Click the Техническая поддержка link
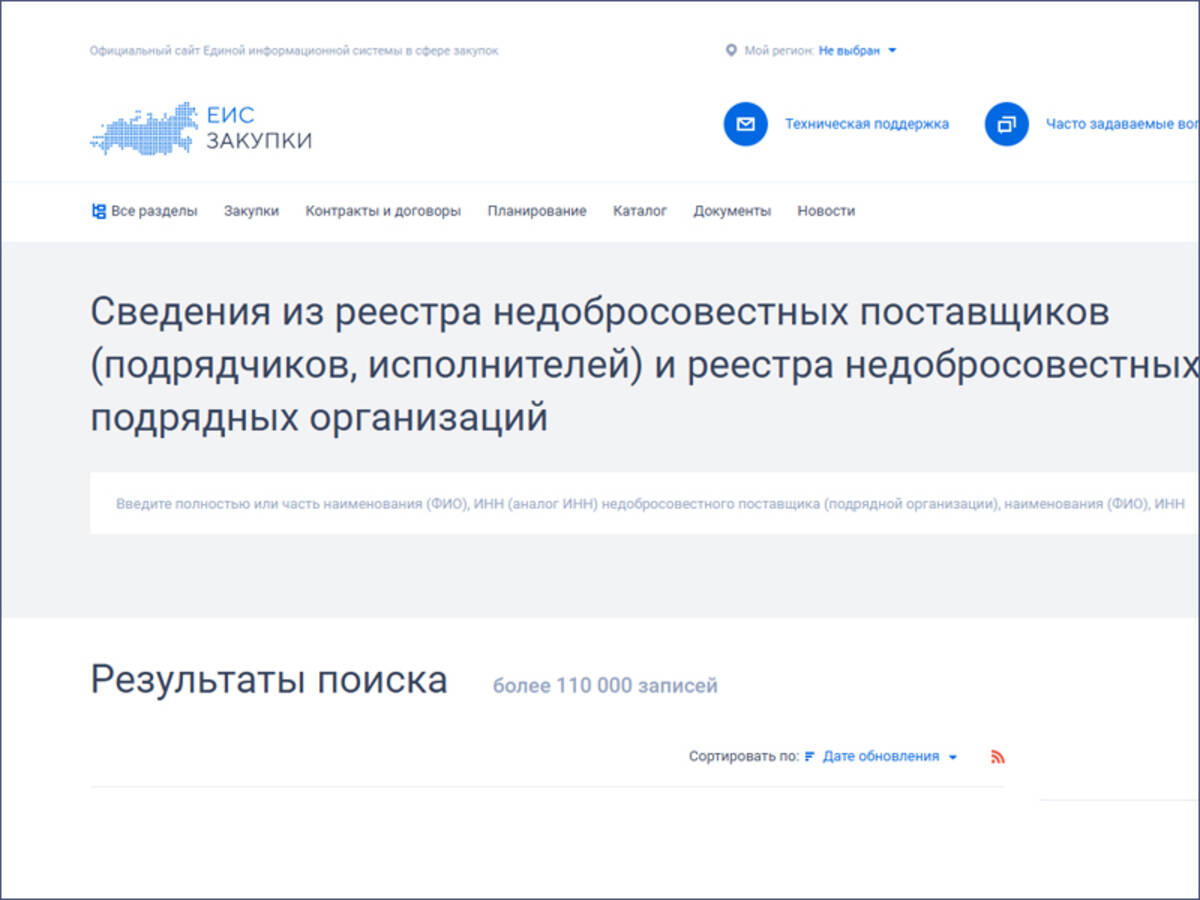 (x=866, y=125)
